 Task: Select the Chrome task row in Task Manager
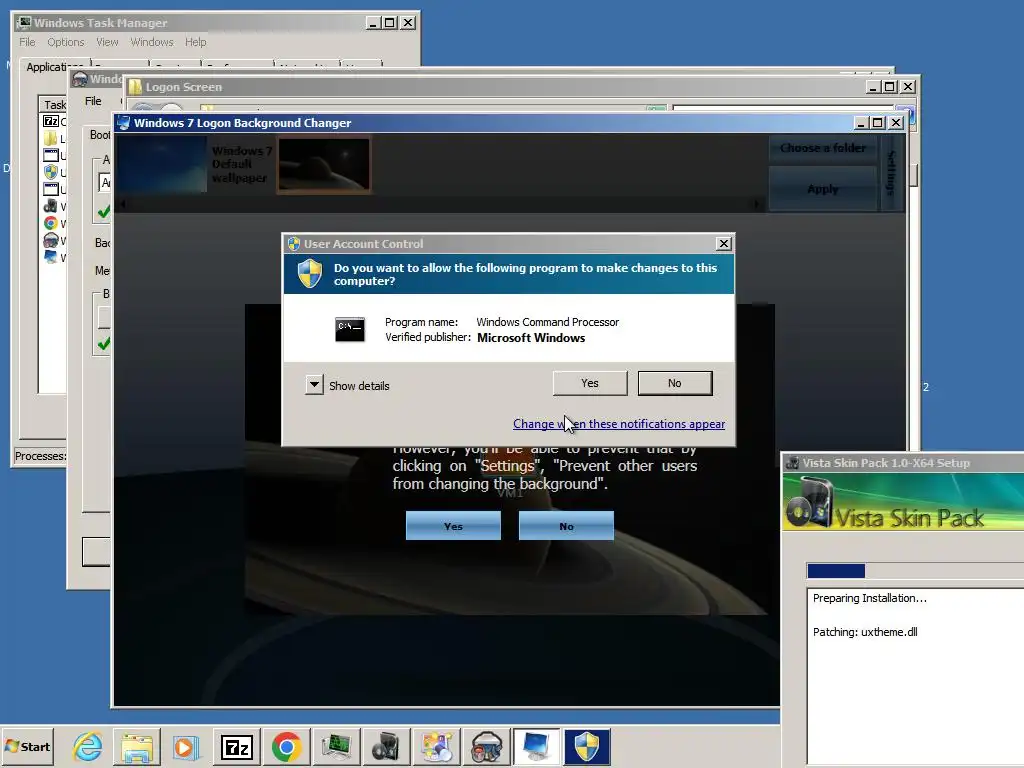[x=54, y=223]
